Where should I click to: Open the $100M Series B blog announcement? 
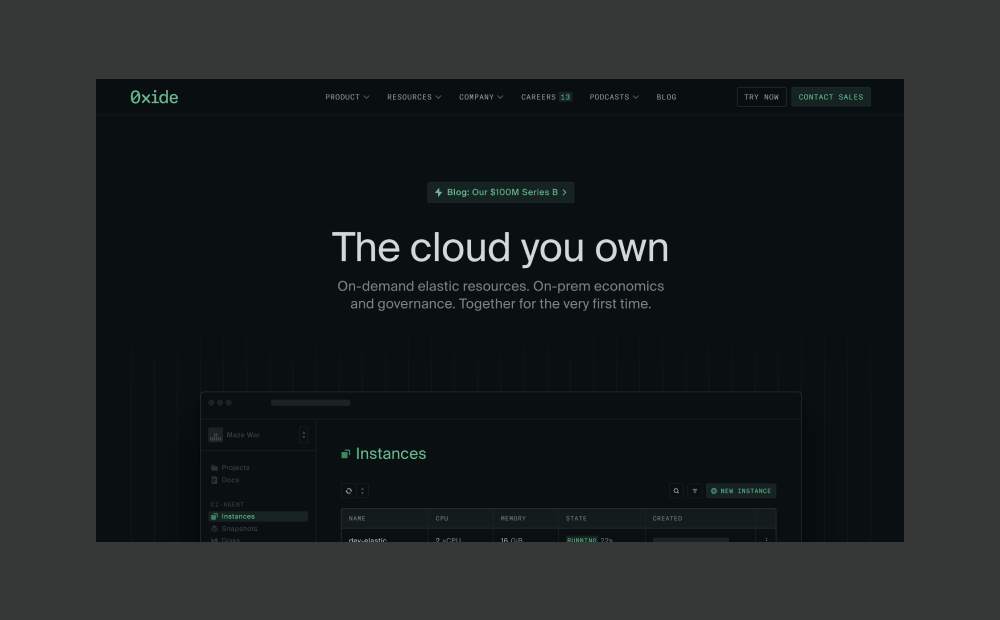(x=501, y=192)
